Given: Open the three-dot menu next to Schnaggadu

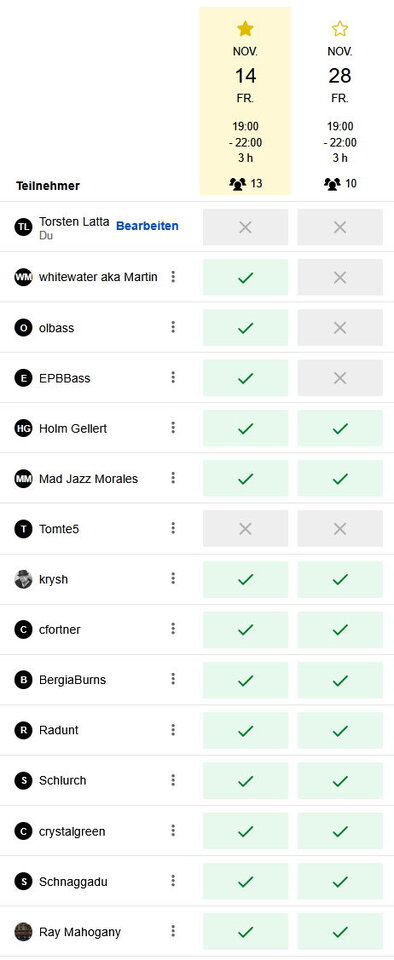Looking at the screenshot, I should tap(173, 881).
